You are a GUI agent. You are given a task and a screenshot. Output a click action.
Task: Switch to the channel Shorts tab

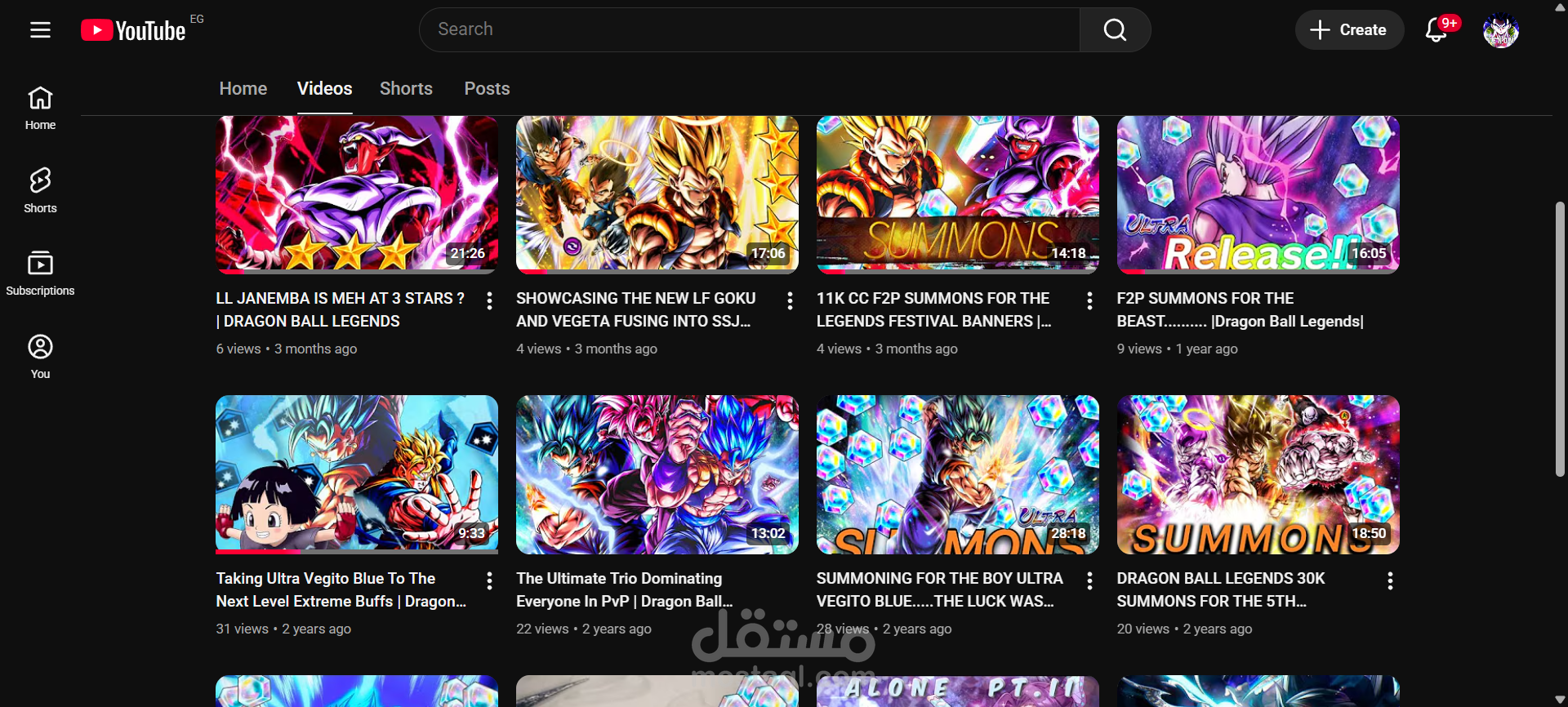[406, 88]
